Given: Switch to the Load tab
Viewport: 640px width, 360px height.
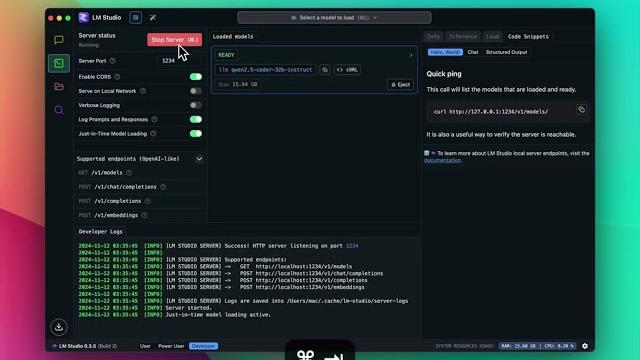Looking at the screenshot, I should pos(492,36).
